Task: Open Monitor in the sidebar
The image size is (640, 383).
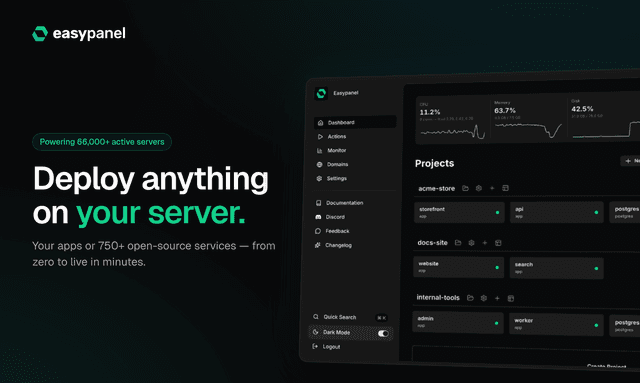Action: click(336, 150)
